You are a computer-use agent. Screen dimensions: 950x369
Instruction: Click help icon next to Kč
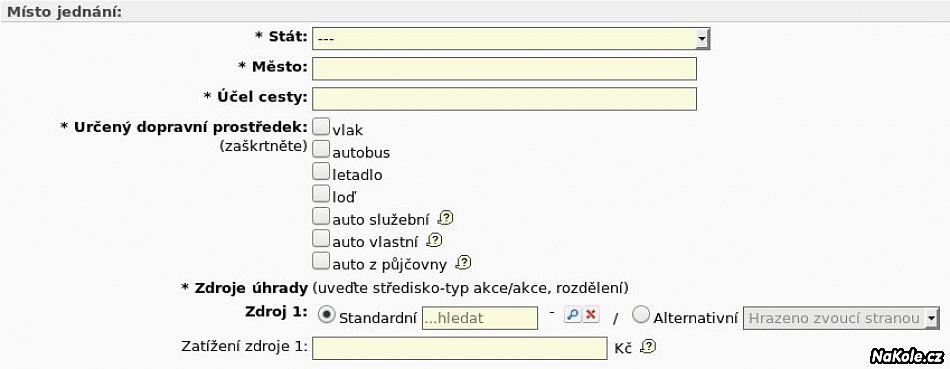[648, 347]
